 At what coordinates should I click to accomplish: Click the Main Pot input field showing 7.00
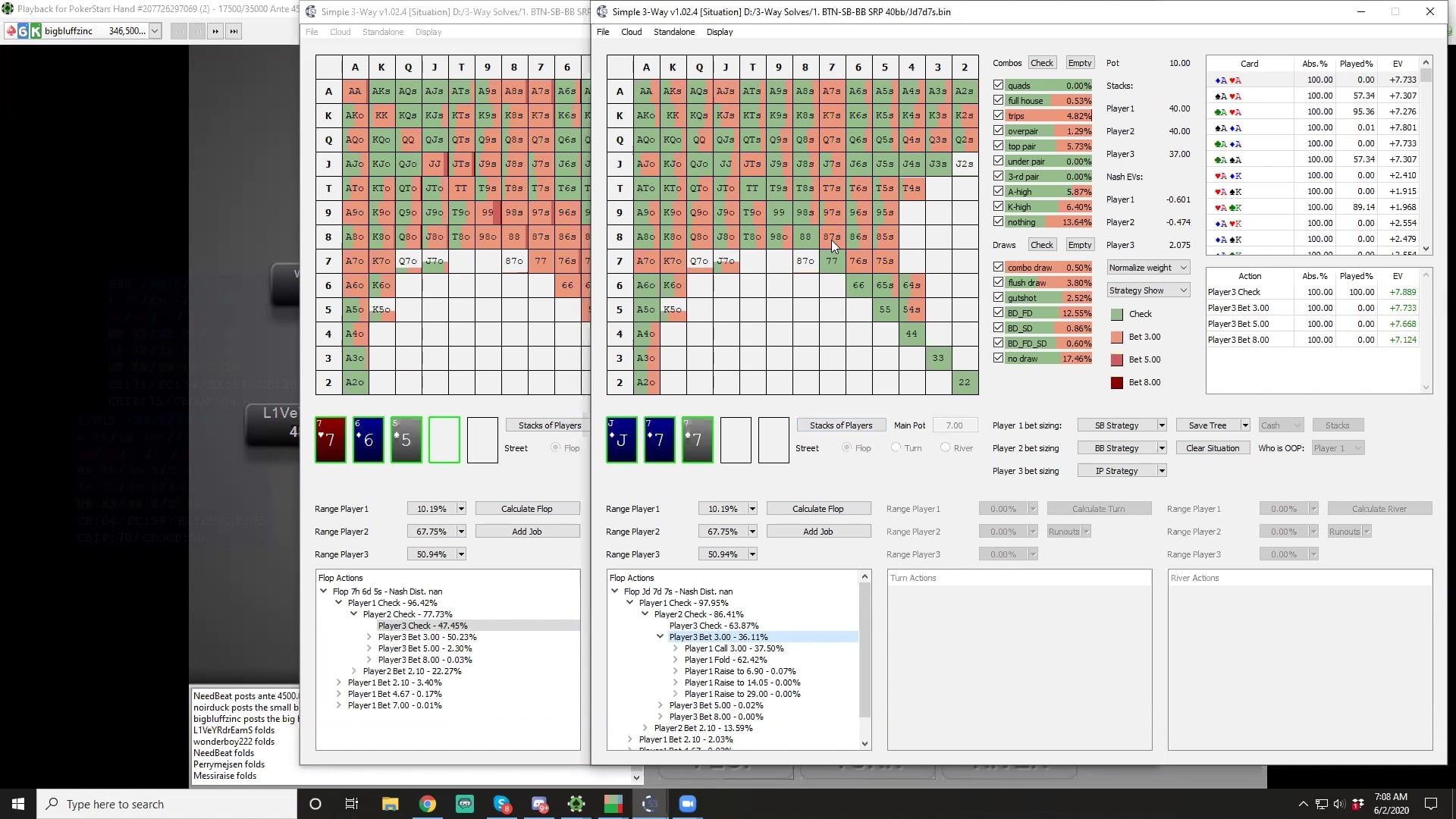[x=955, y=425]
